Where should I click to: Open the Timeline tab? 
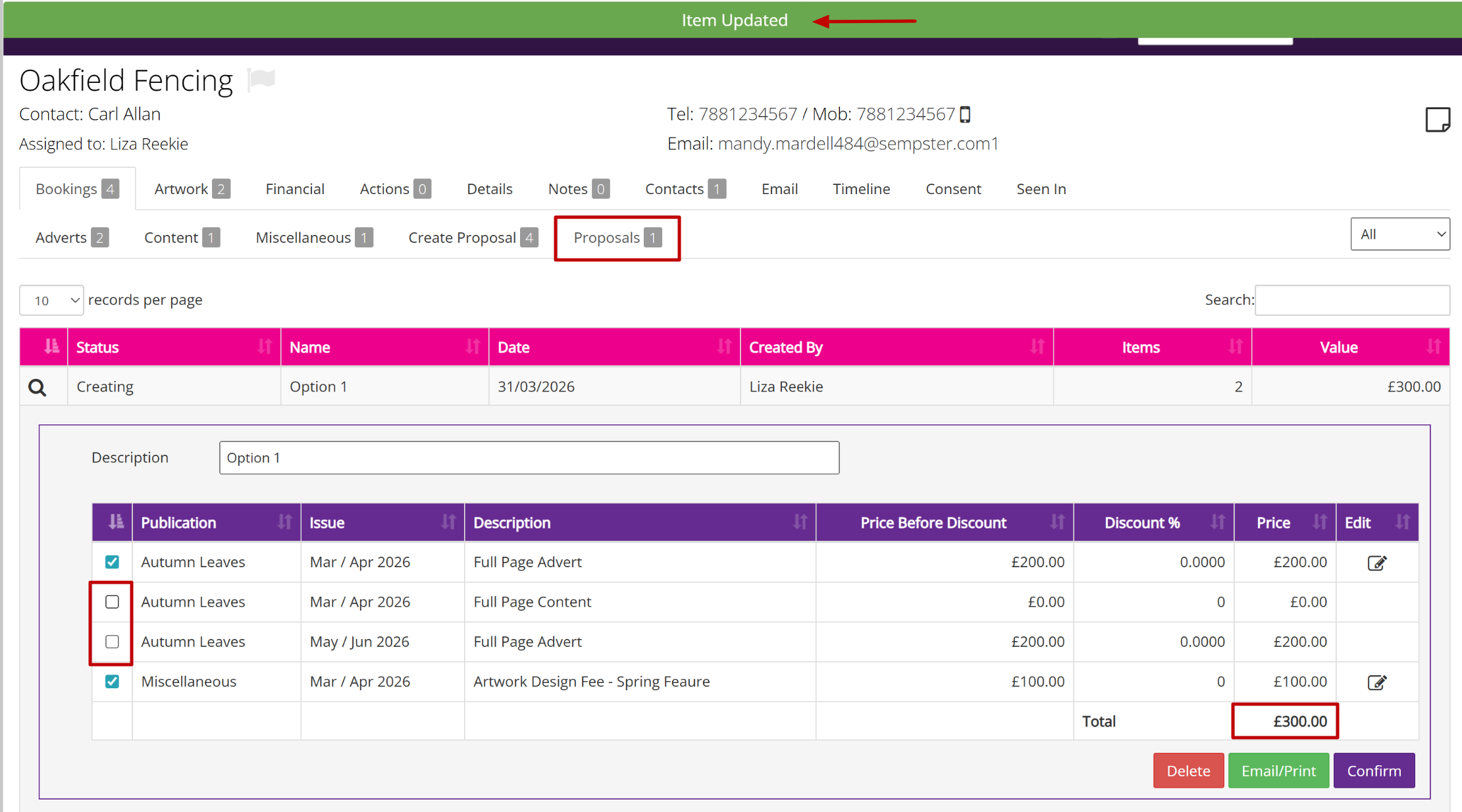(861, 189)
